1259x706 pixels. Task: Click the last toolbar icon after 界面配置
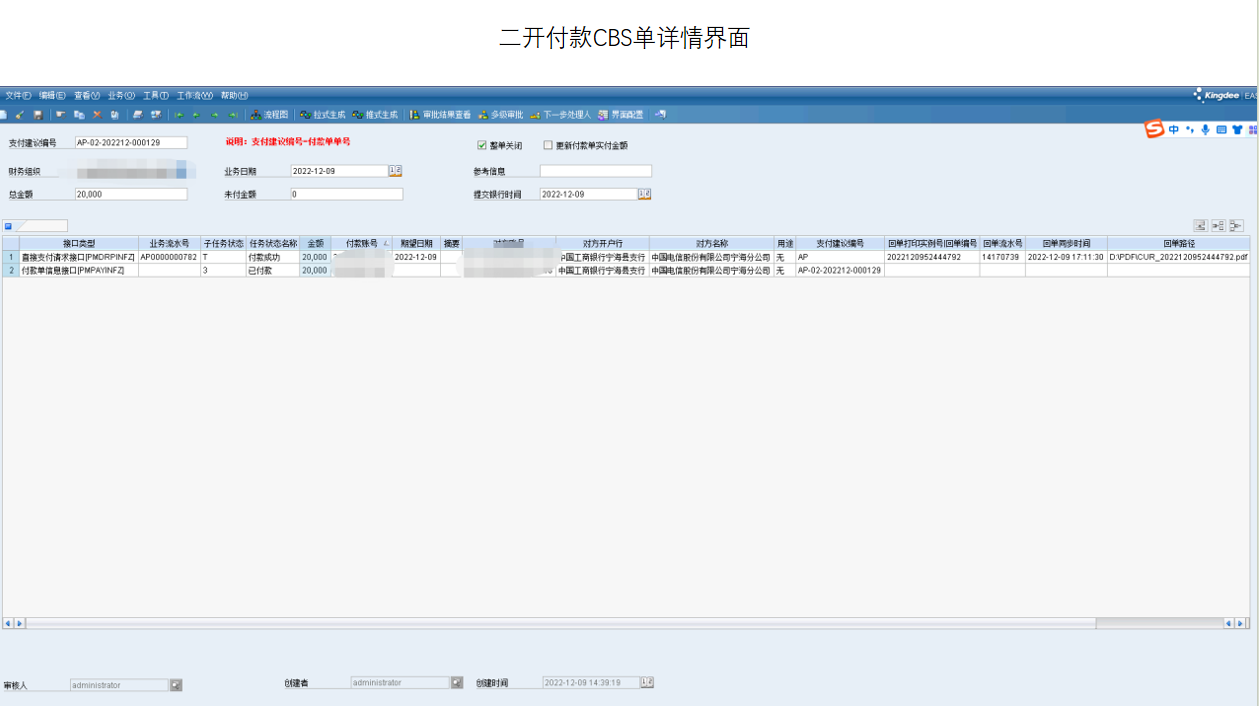click(x=660, y=114)
